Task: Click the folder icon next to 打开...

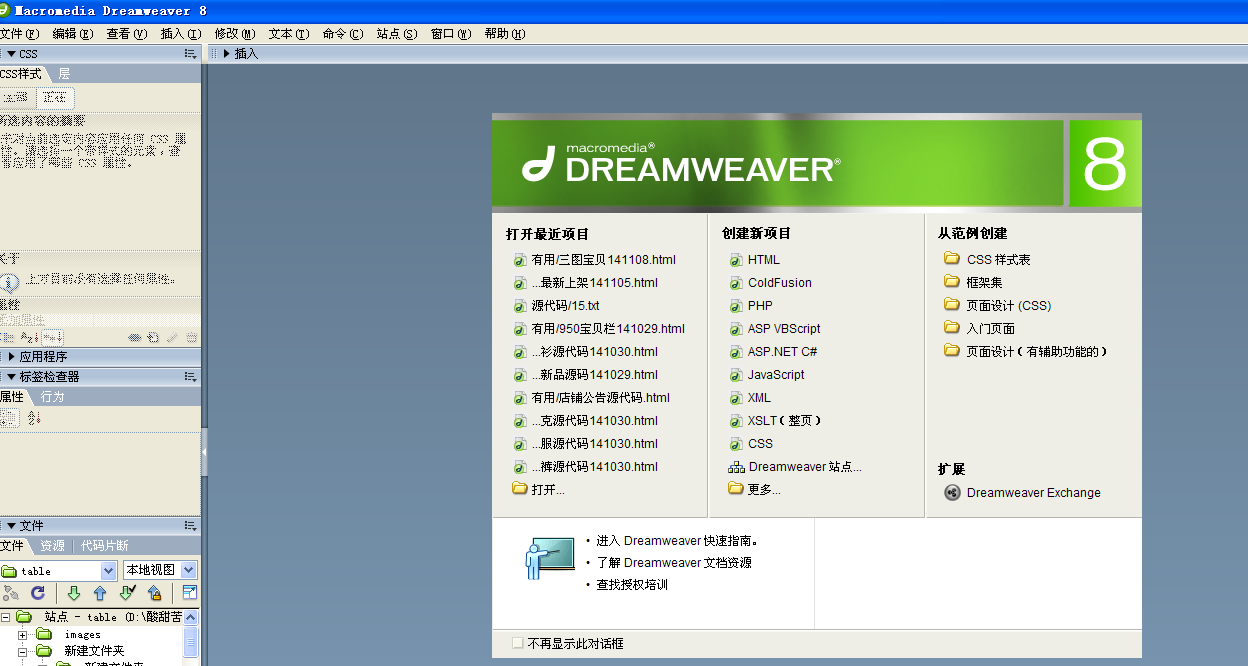Action: (x=519, y=489)
